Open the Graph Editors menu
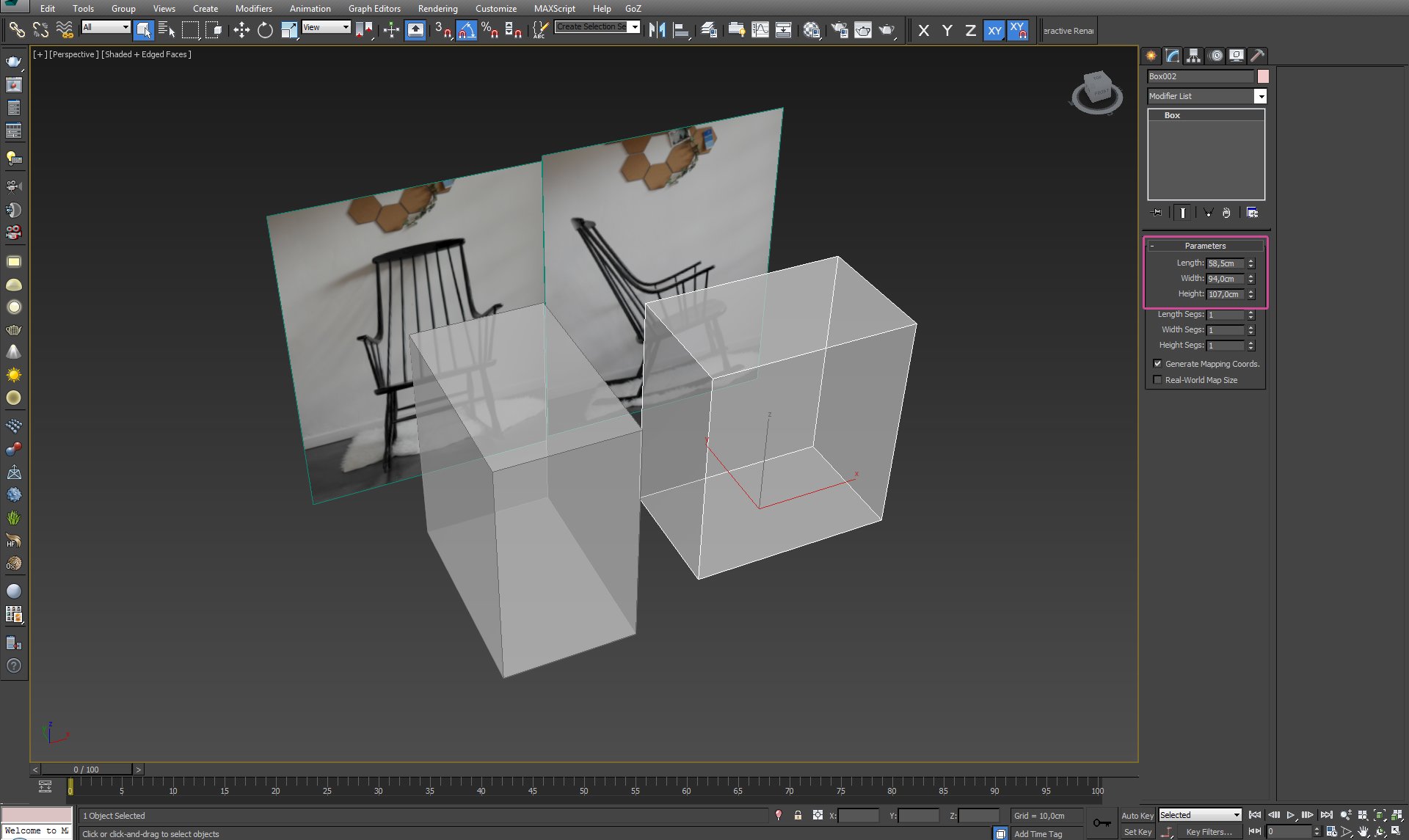This screenshot has height=840, width=1409. pyautogui.click(x=374, y=9)
